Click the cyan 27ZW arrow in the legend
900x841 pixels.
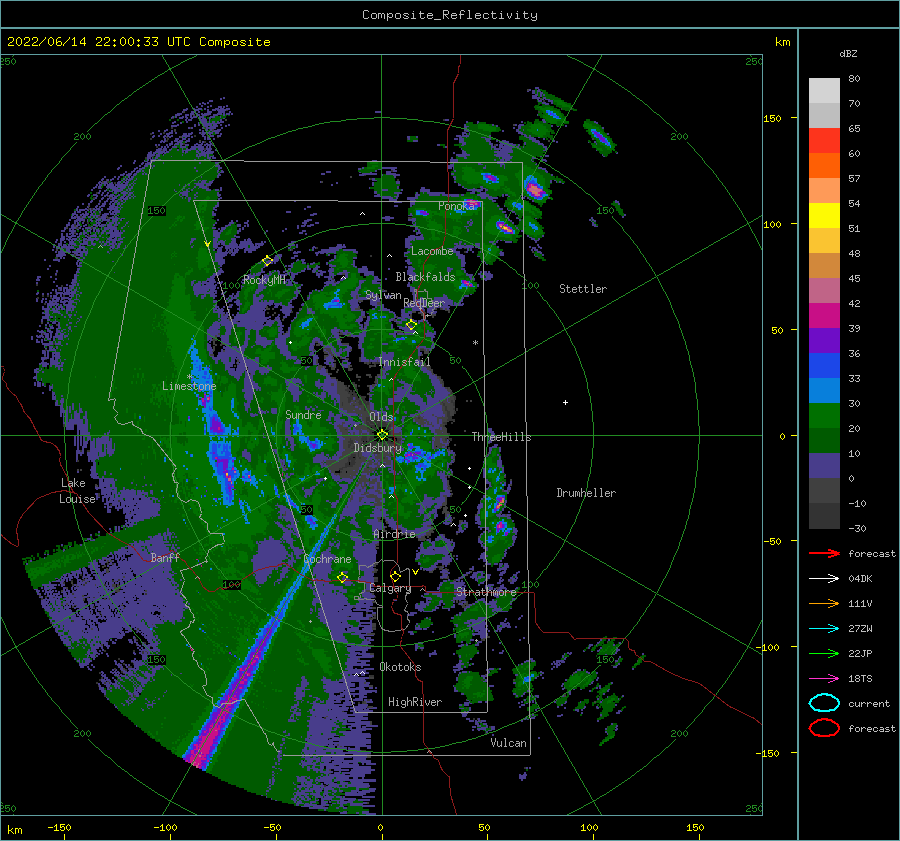[x=824, y=629]
